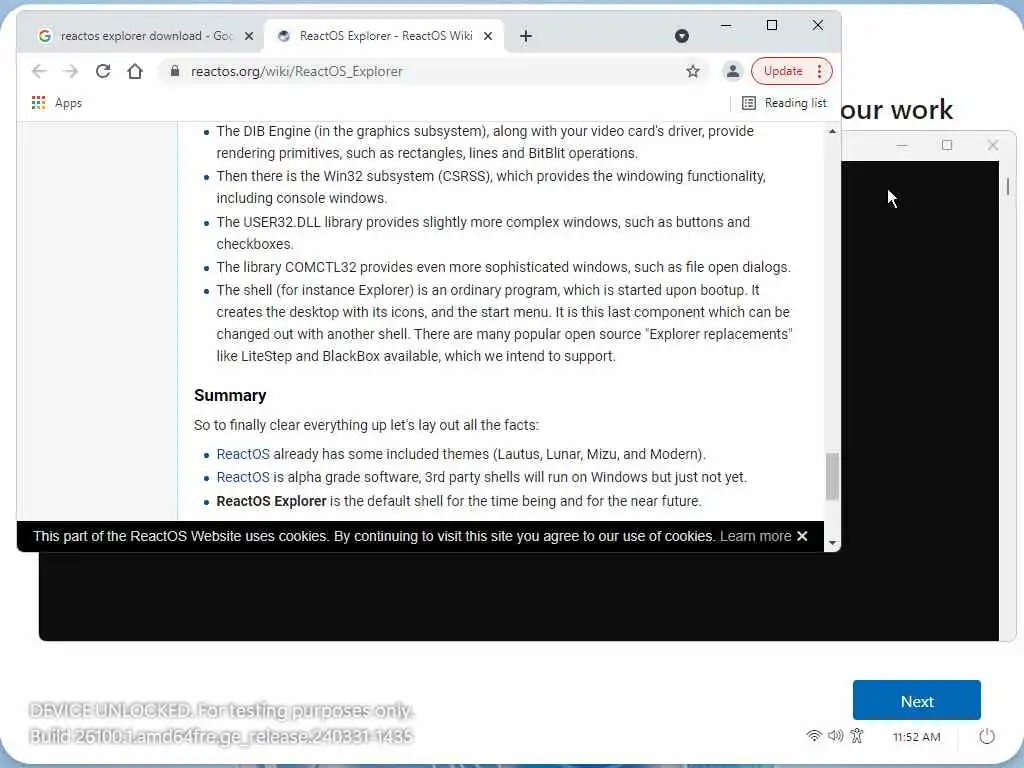Close the Chrome window
This screenshot has height=768, width=1024.
coord(818,25)
